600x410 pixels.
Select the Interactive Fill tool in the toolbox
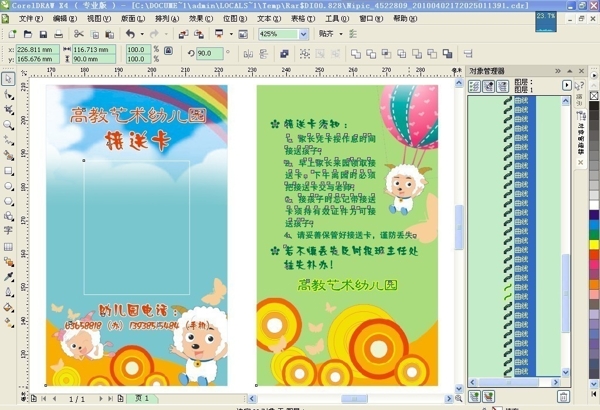(8, 322)
